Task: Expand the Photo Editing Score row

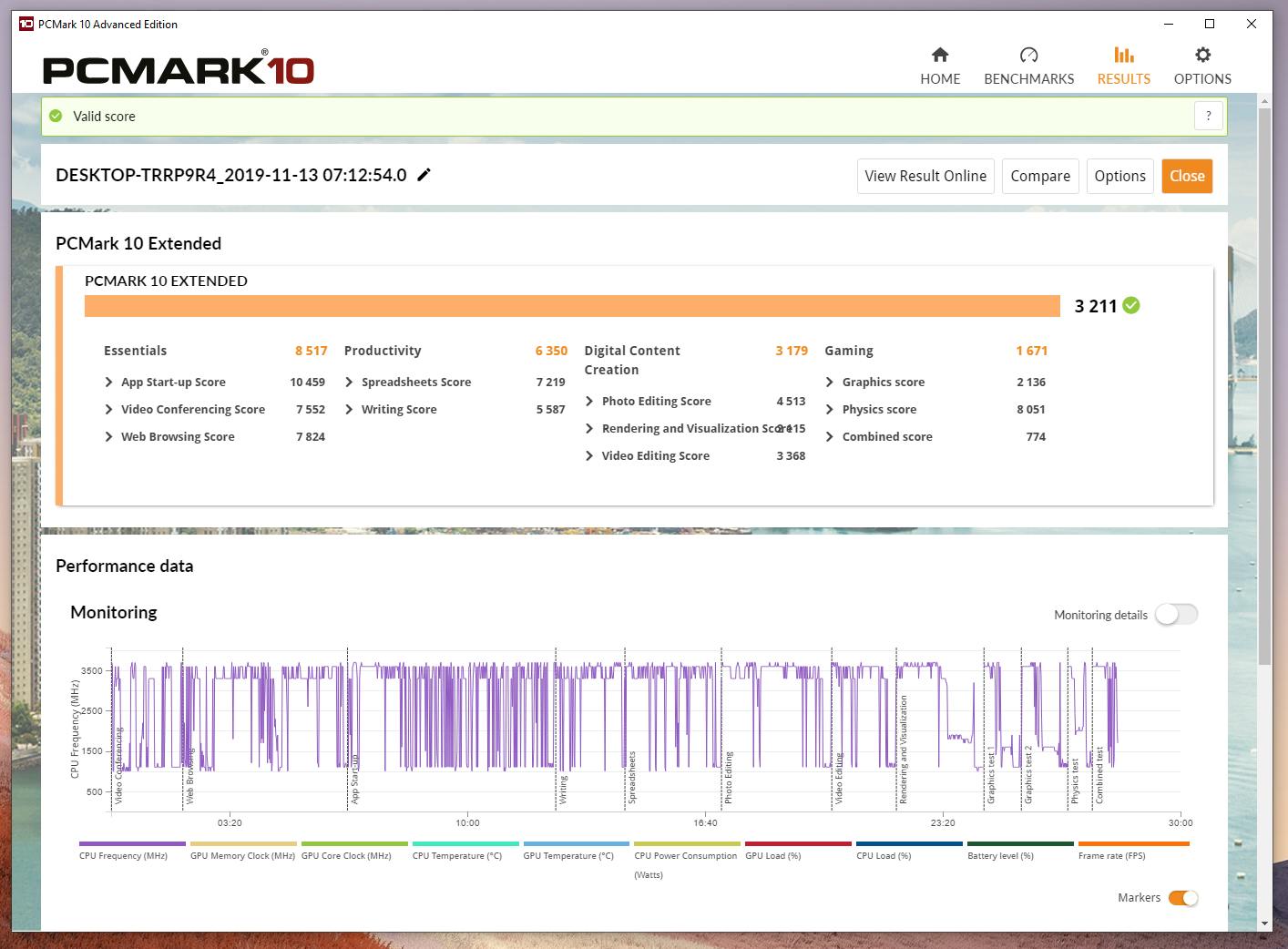Action: tap(589, 402)
